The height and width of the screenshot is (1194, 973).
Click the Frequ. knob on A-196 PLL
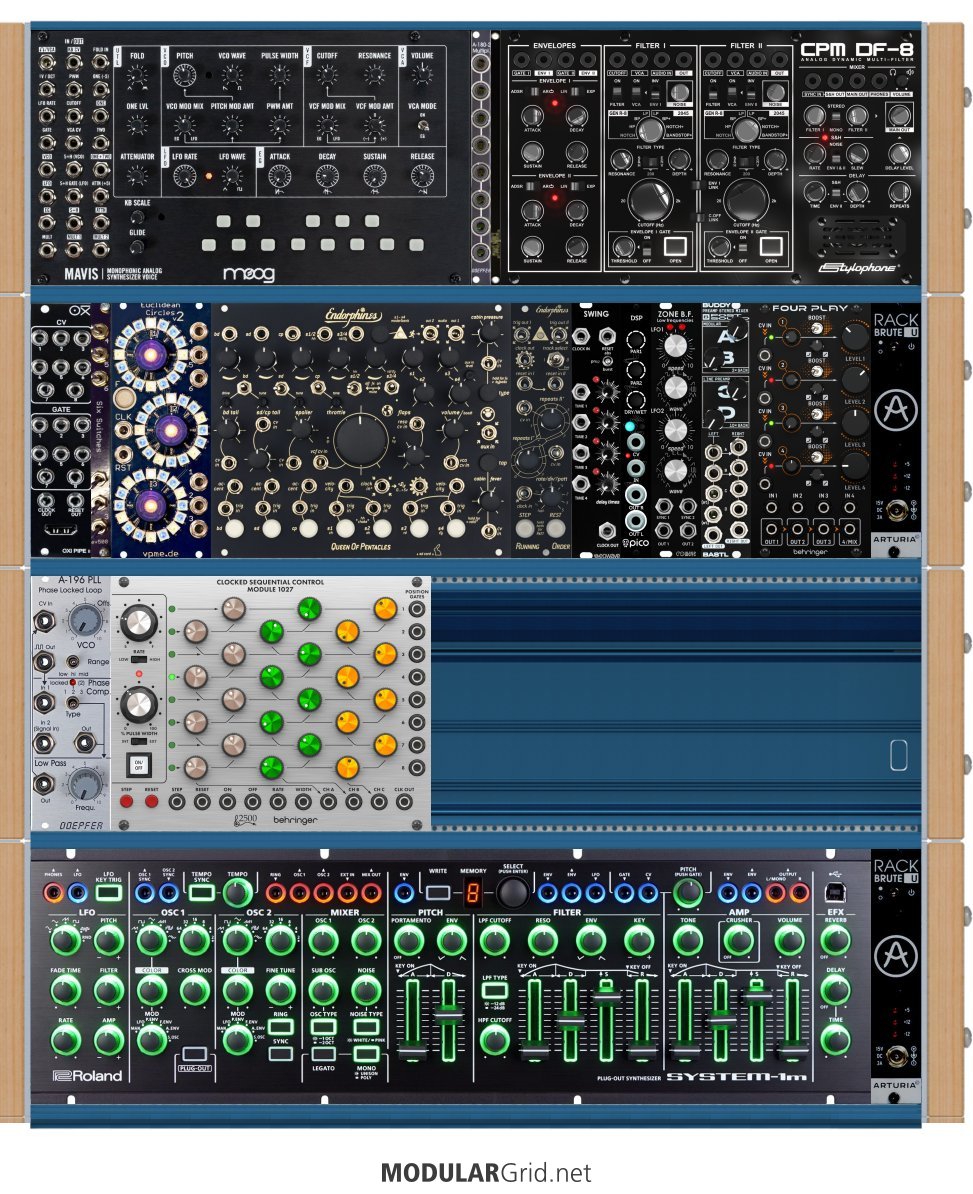pos(85,785)
